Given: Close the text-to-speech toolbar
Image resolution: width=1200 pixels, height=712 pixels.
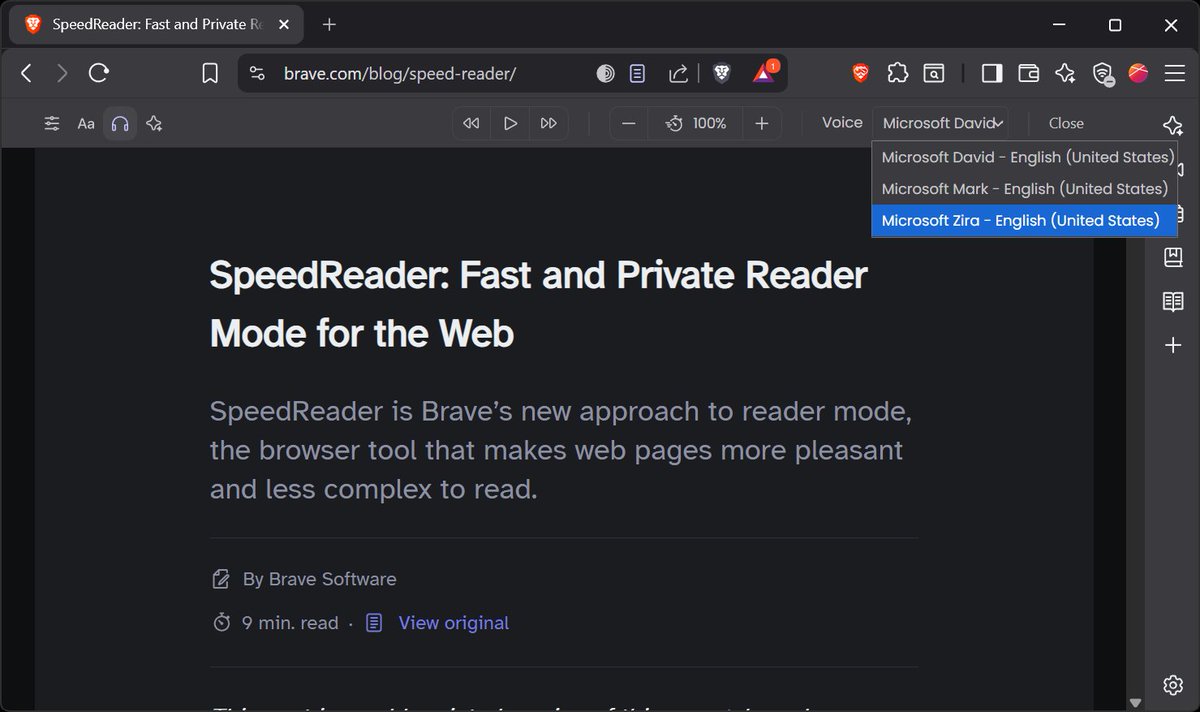Looking at the screenshot, I should pyautogui.click(x=1066, y=123).
